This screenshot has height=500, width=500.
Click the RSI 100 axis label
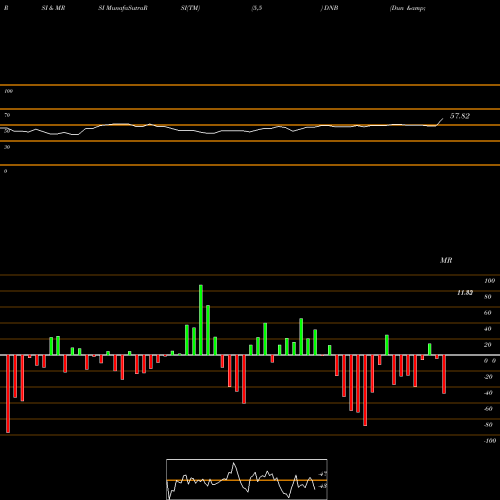8,91
